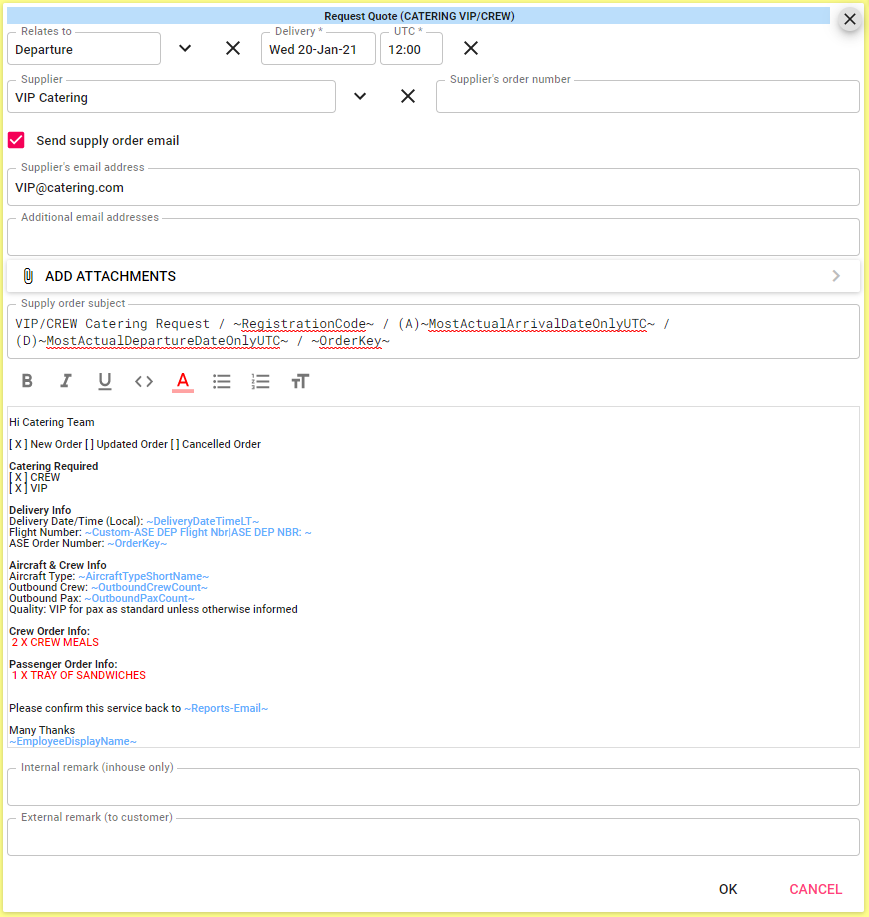The image size is (869, 917).
Task: Click the ~OrderKey~ placeholder in email body
Action: click(137, 543)
